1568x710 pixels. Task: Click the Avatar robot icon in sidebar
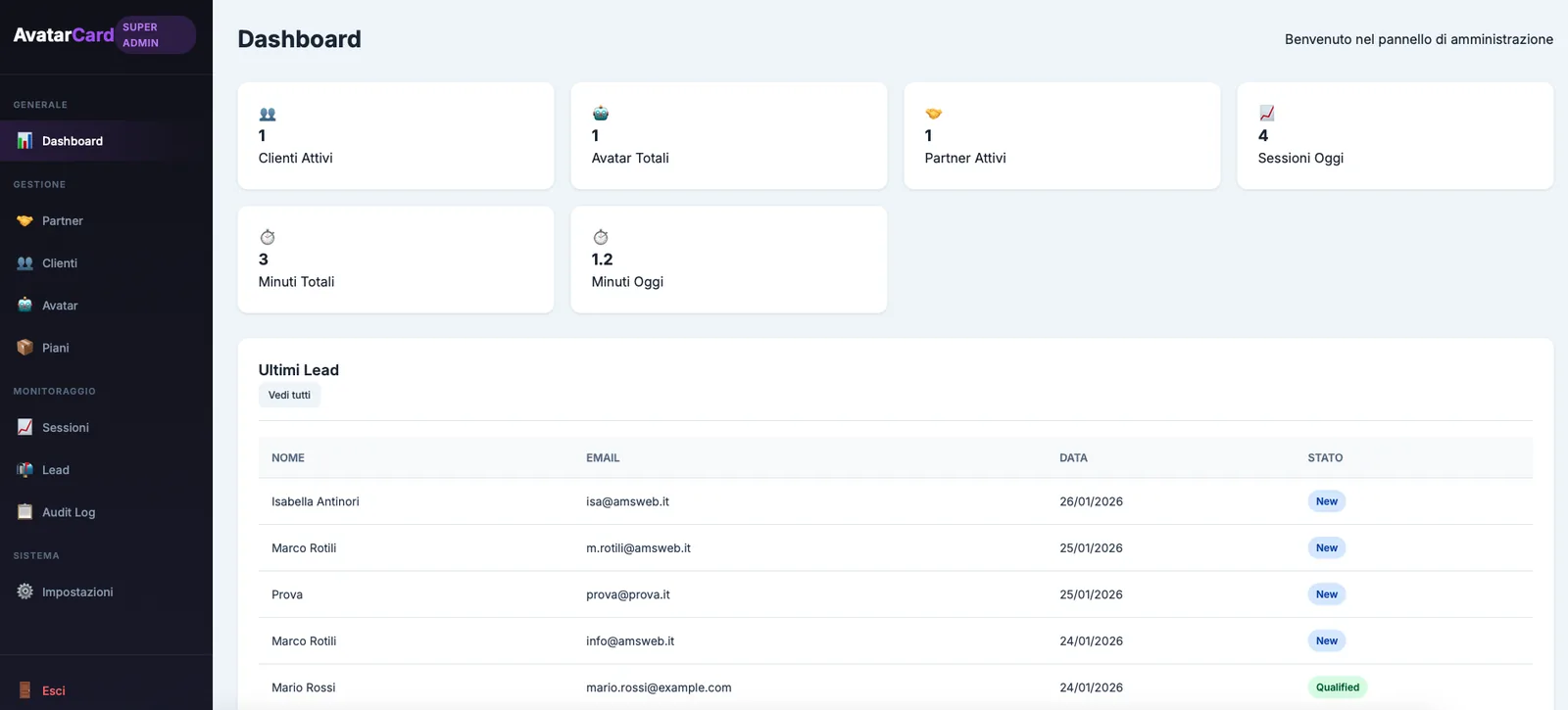coord(24,306)
